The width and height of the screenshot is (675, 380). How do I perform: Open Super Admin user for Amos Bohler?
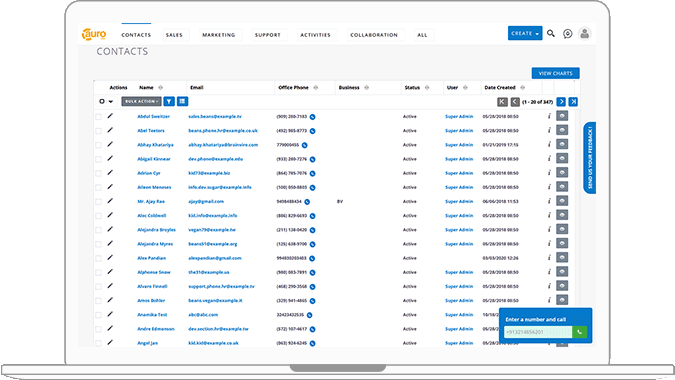pyautogui.click(x=459, y=300)
